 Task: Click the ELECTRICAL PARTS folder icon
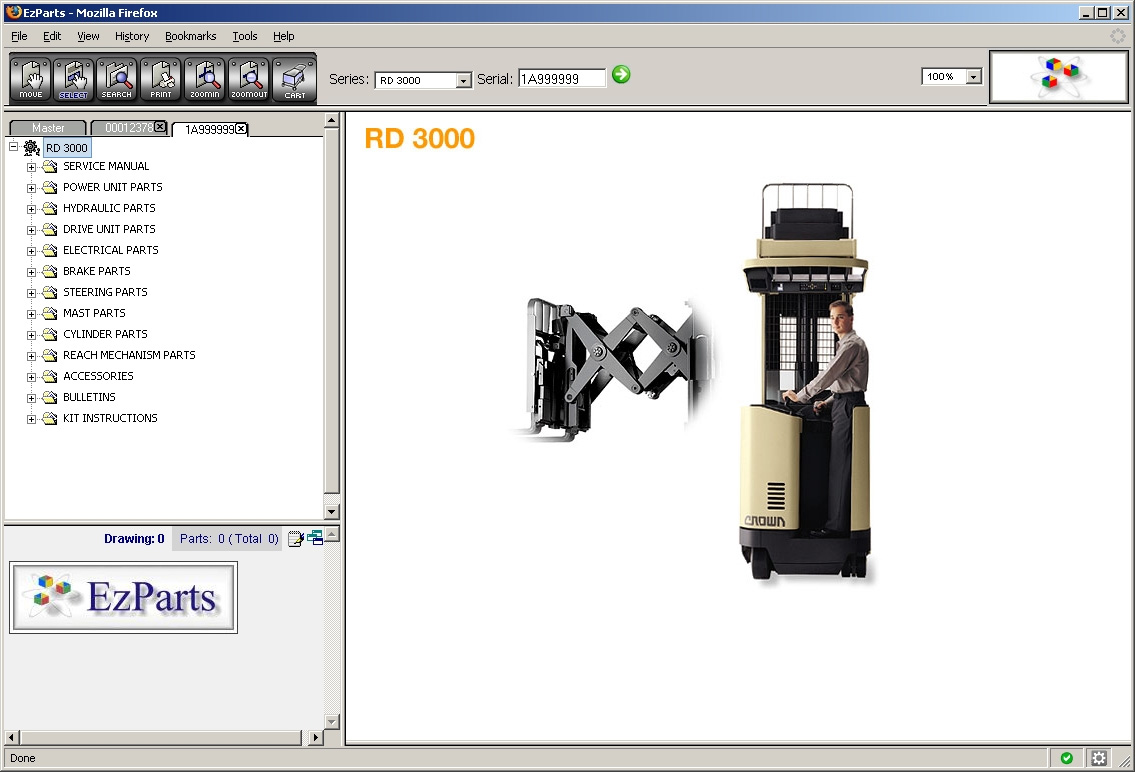[49, 250]
